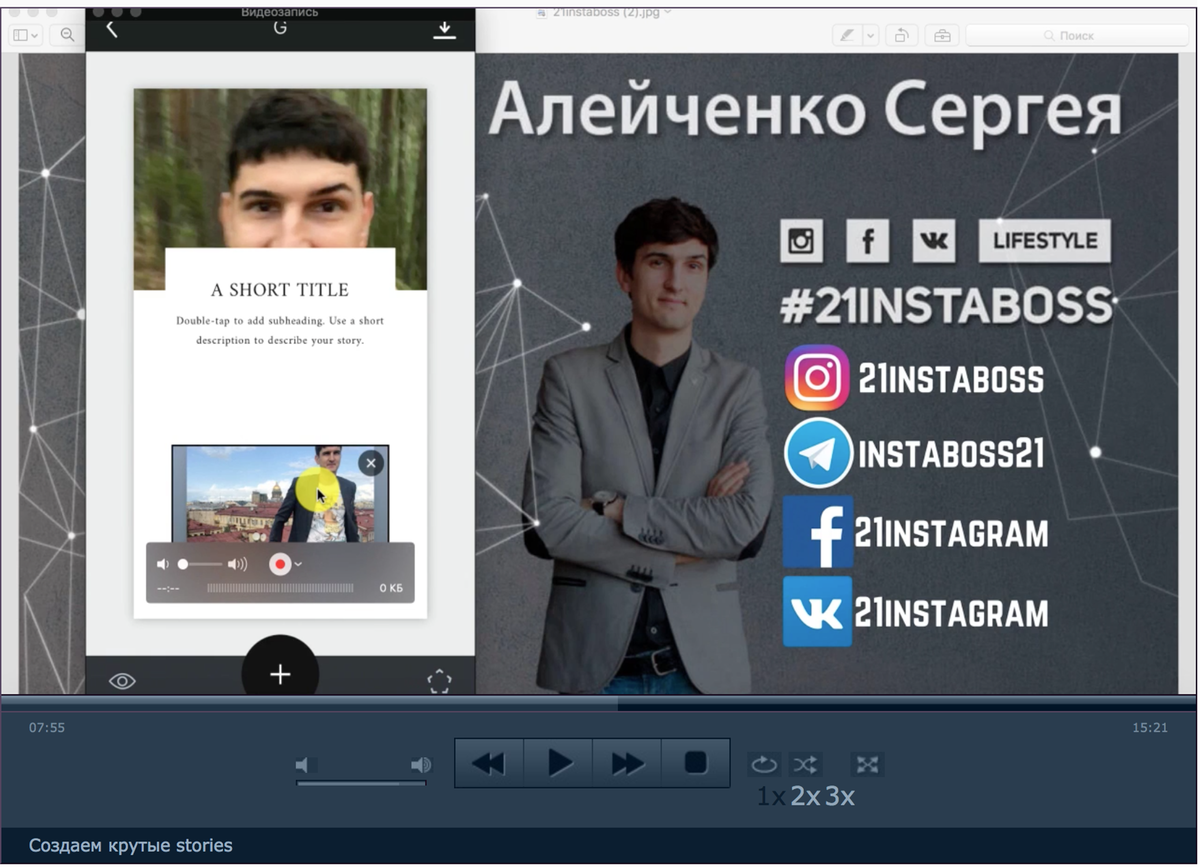Adjust the recording panel volume slider

(200, 564)
